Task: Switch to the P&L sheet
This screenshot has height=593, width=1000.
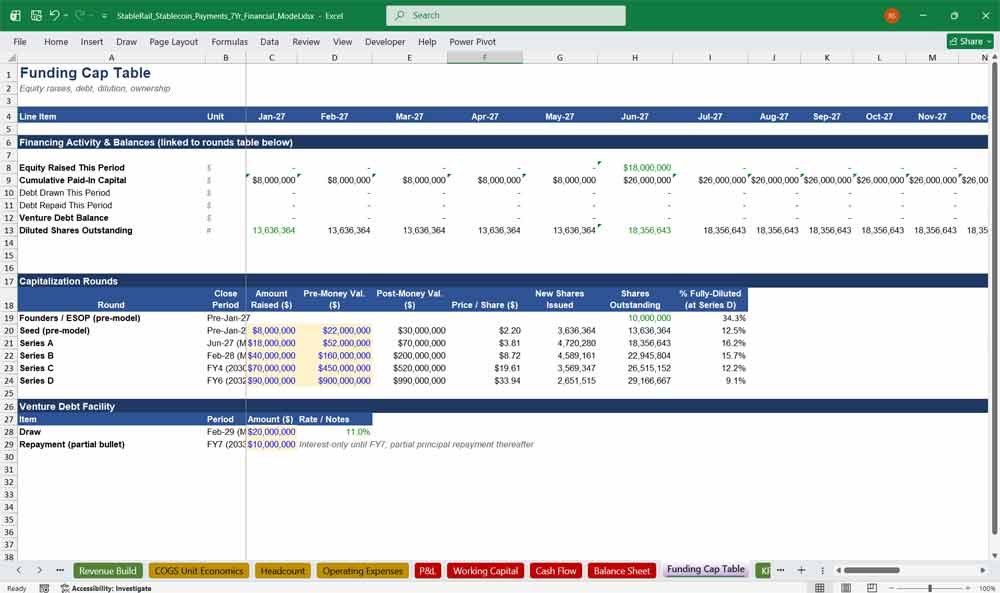Action: (x=427, y=571)
